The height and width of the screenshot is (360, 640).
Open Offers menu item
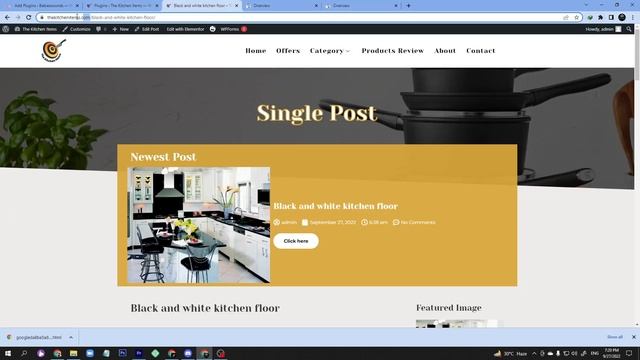288,51
